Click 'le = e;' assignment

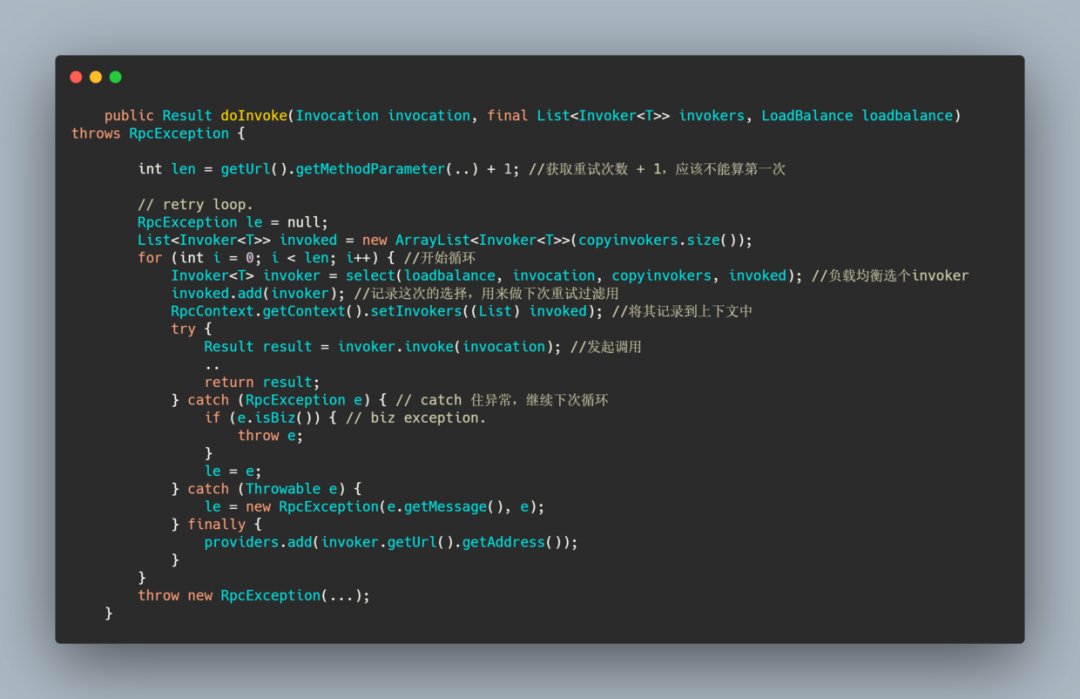[x=233, y=472]
